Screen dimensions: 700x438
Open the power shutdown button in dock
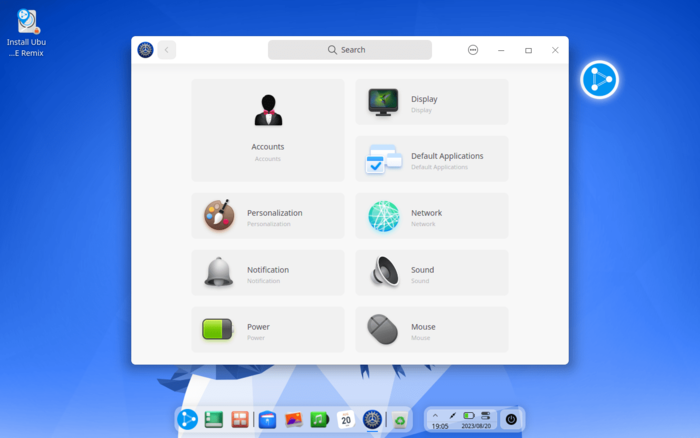click(511, 419)
